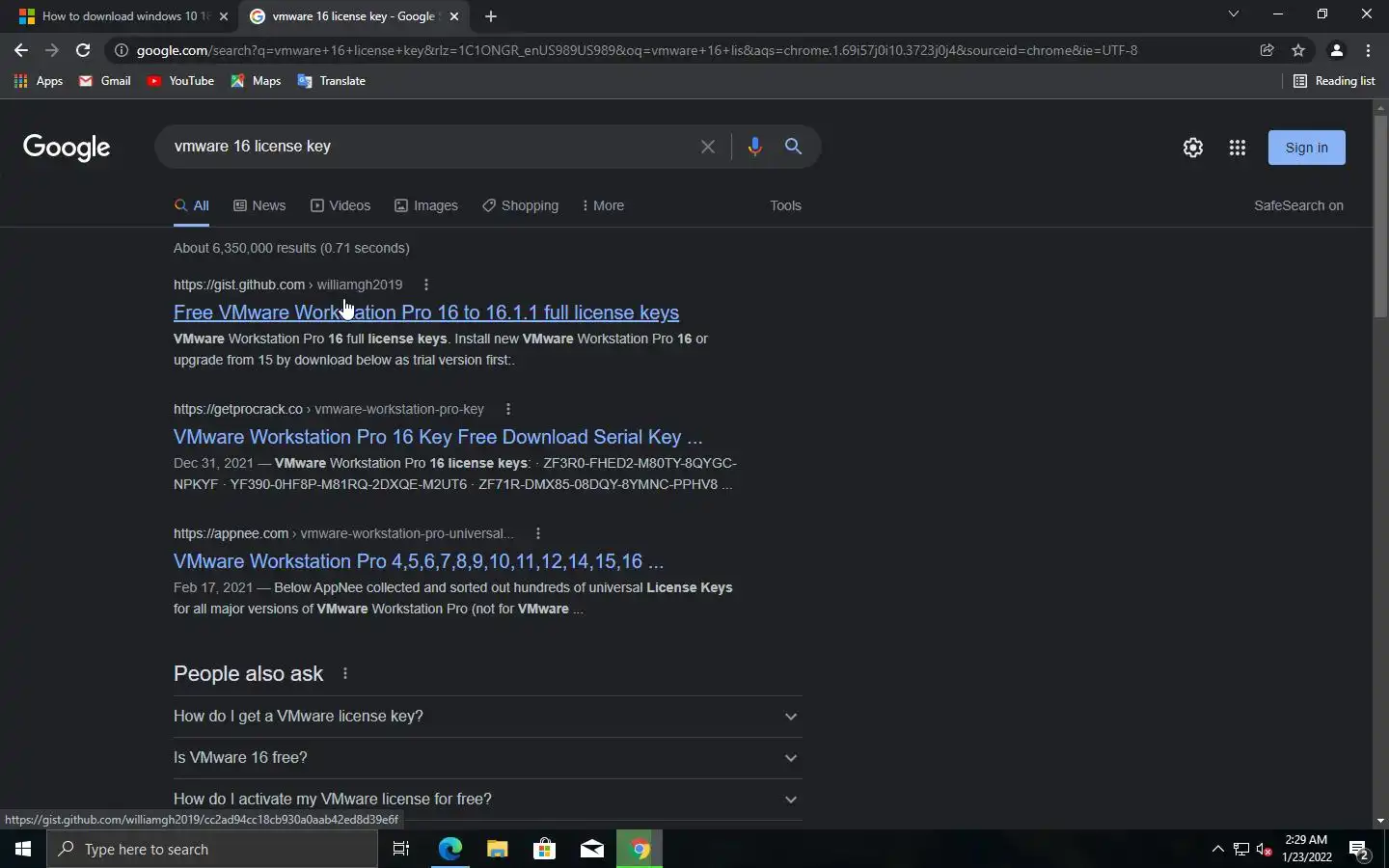
Task: Open Task View on the taskbar
Action: point(401,849)
